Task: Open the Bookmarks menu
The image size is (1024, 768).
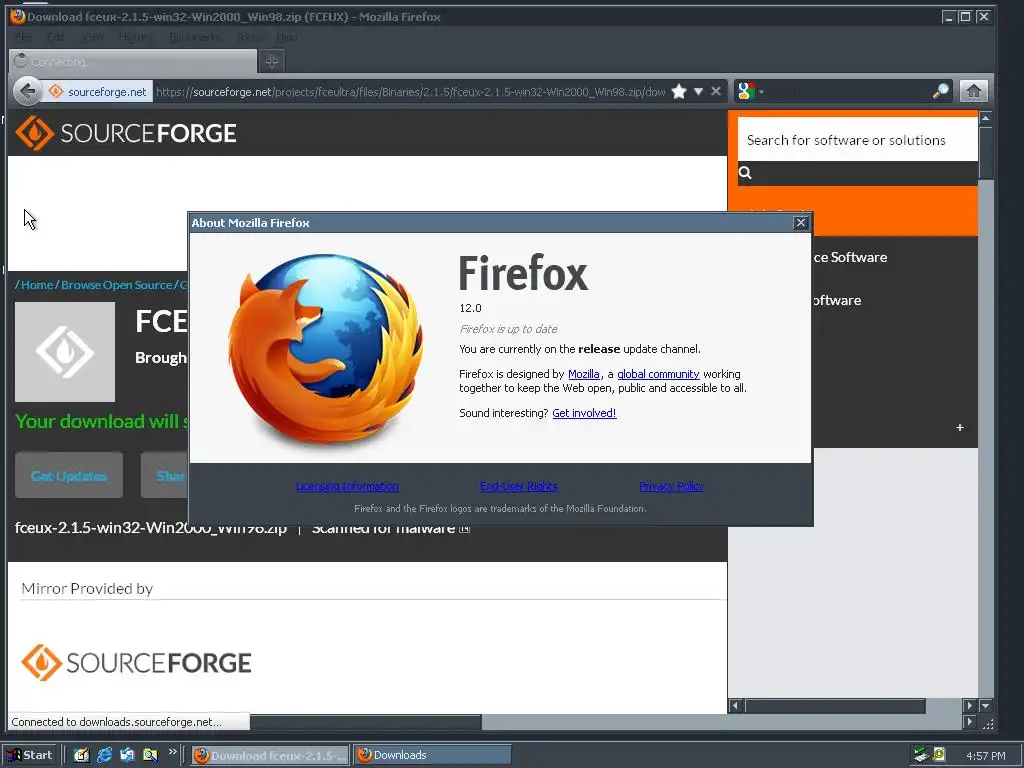Action: tap(194, 37)
